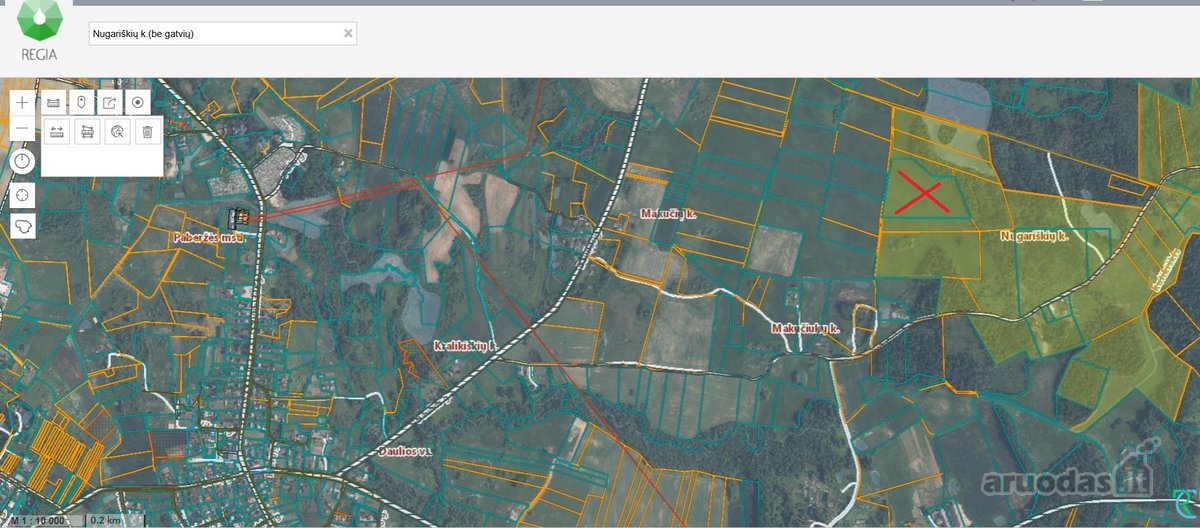Screen dimensions: 1200x528
Task: Reset map rotation with compass button
Action: pyautogui.click(x=23, y=161)
